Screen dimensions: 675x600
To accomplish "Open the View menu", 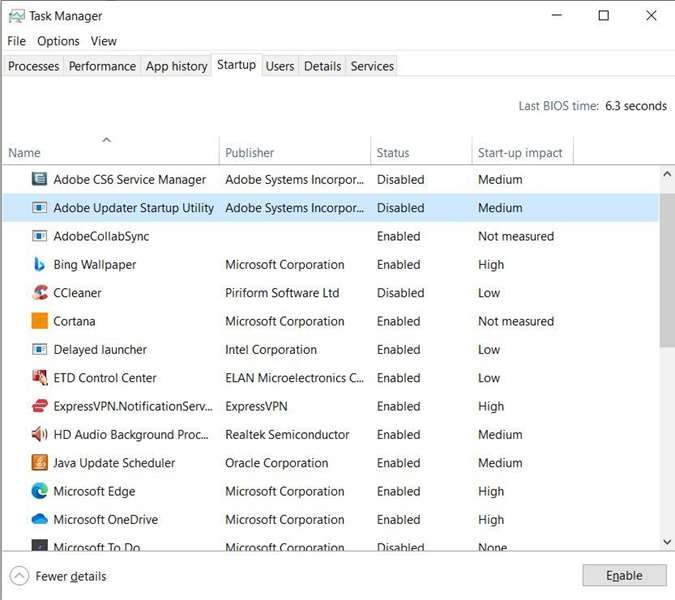I will [103, 41].
